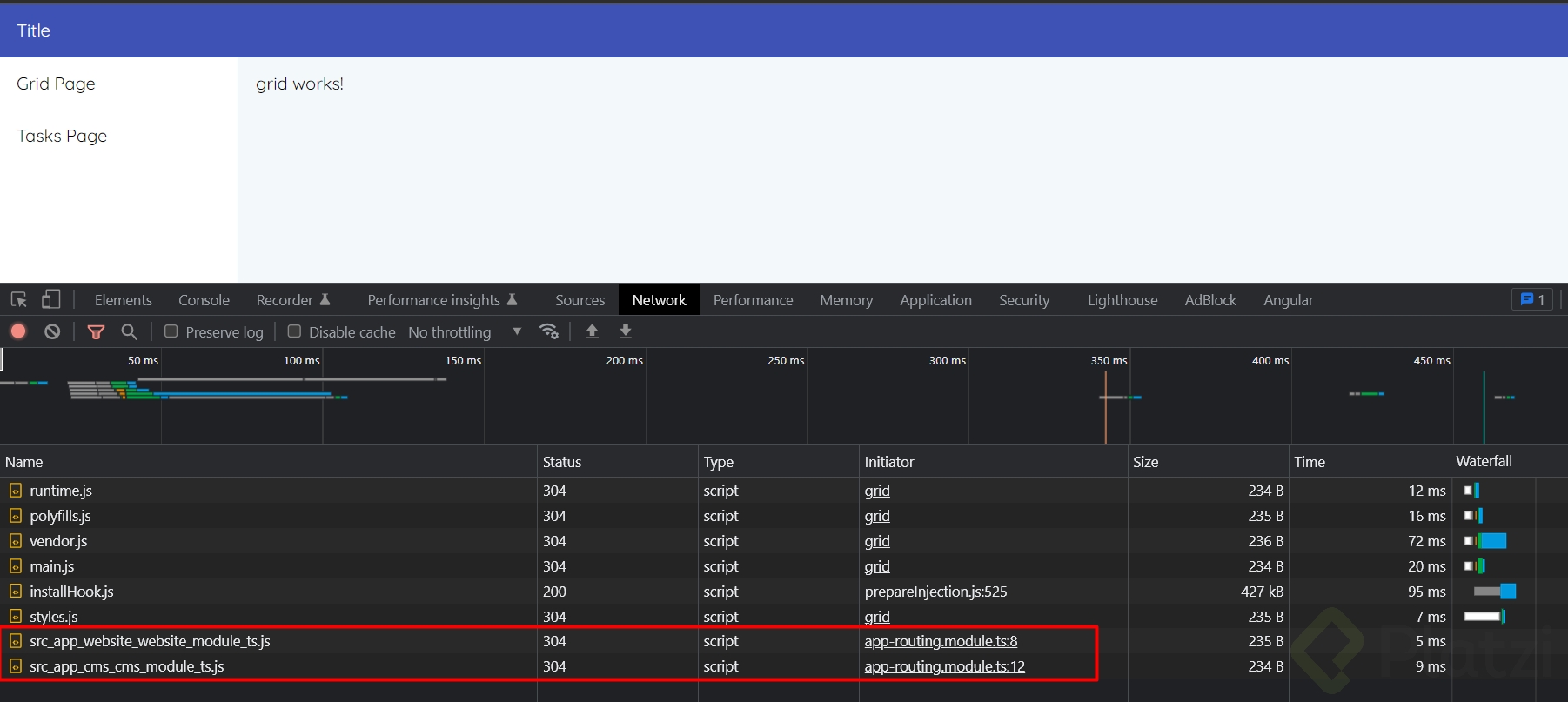Stop recording network log
Image resolution: width=1568 pixels, height=702 pixels.
pos(18,331)
